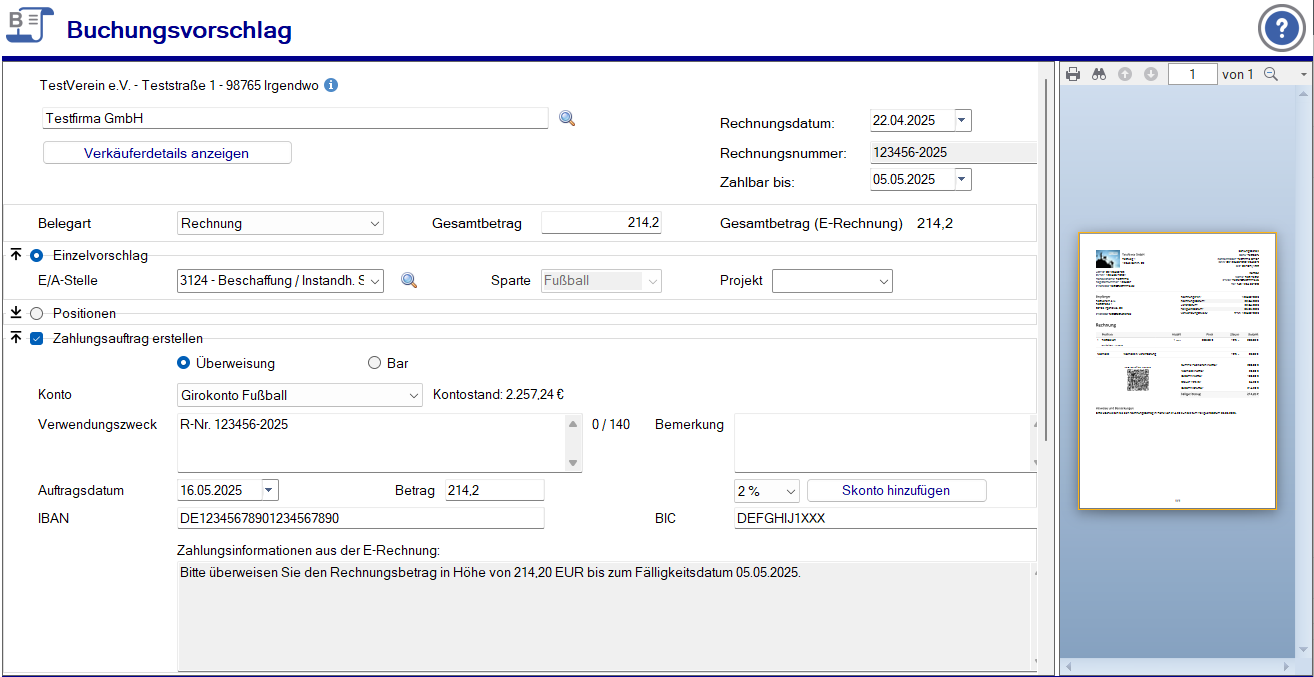The width and height of the screenshot is (1314, 677).
Task: Expand the Positionen section arrow
Action: point(17,313)
